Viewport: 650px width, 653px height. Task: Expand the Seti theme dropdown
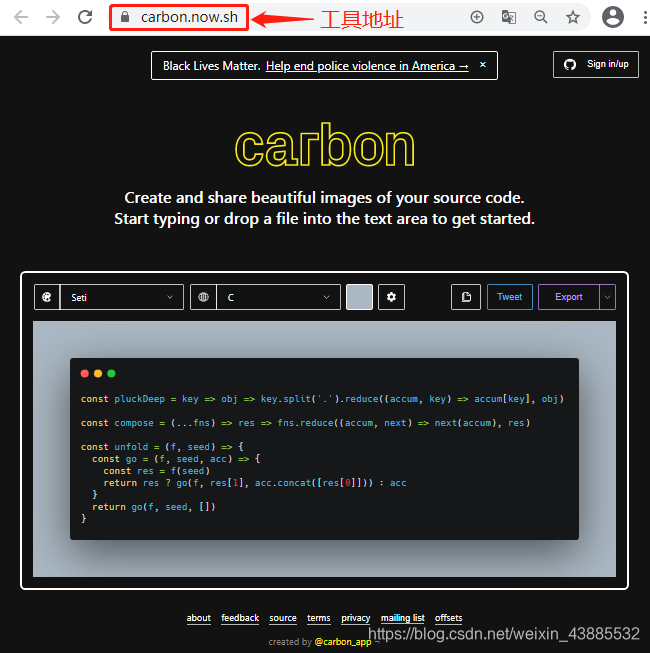click(x=122, y=297)
